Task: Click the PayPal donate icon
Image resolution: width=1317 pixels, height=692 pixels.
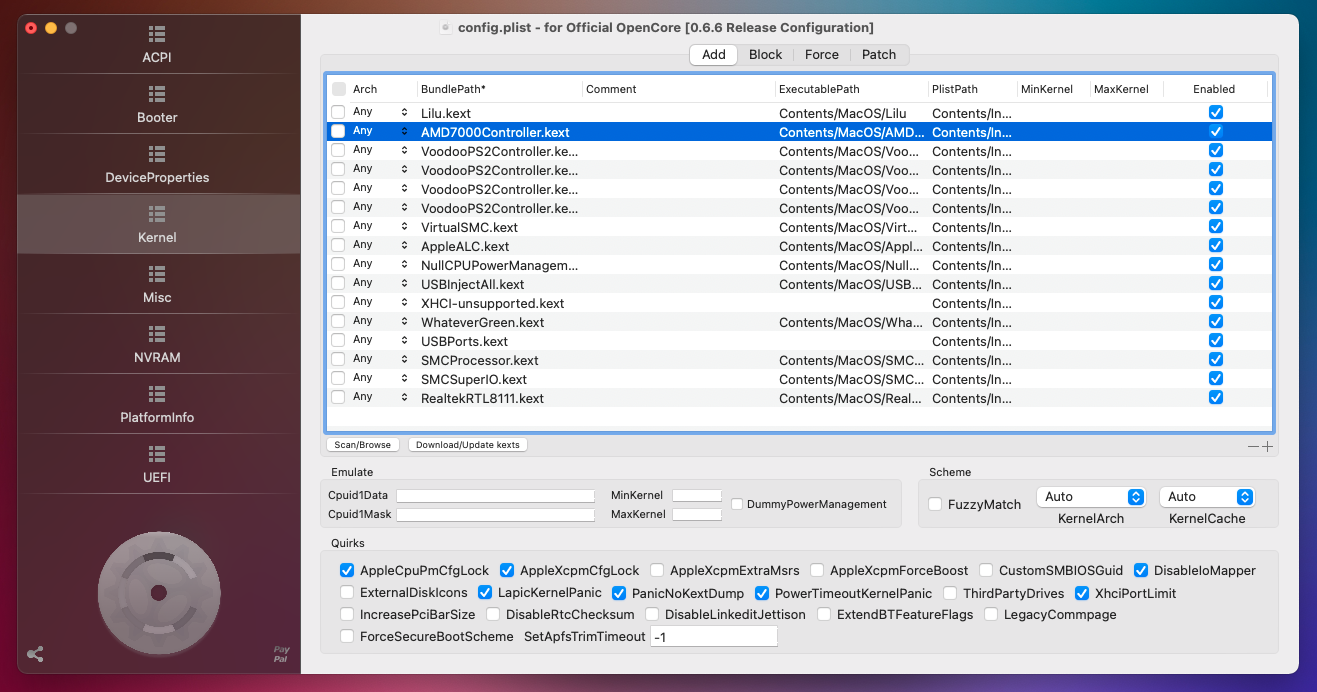Action: (281, 654)
